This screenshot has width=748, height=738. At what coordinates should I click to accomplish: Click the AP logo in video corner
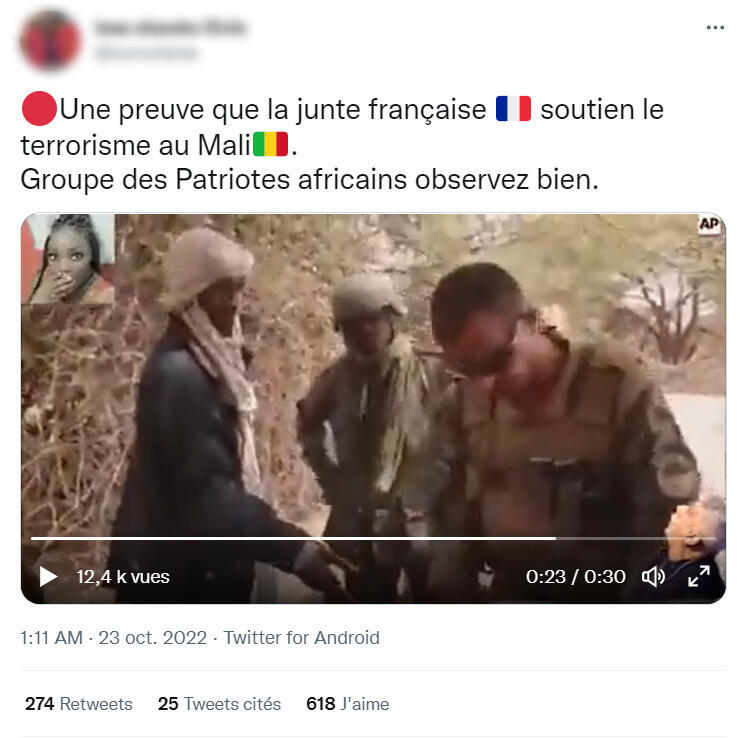[709, 224]
